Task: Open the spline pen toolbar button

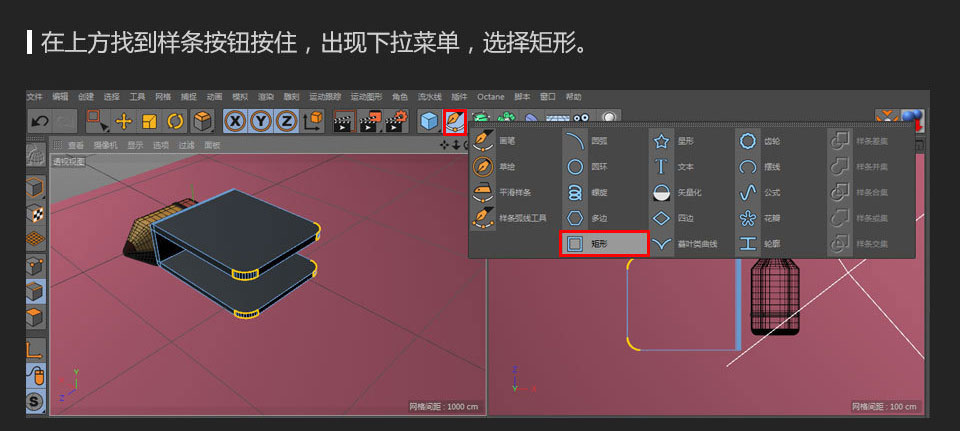Action: (455, 122)
